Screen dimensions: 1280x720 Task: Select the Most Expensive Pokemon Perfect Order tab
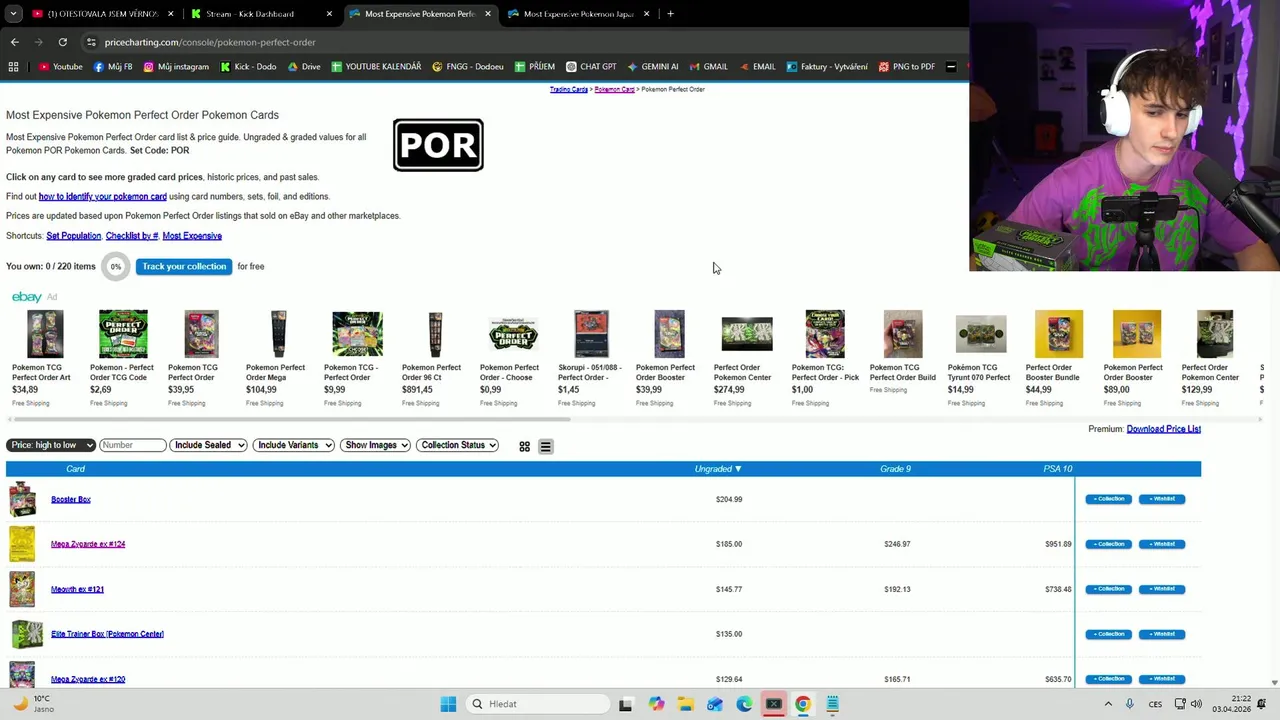tap(420, 14)
